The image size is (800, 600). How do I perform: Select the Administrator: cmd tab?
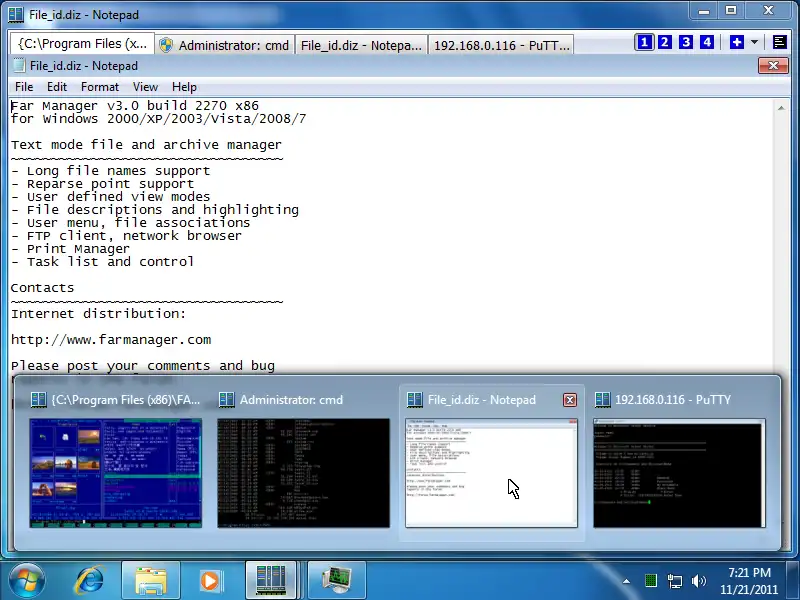[x=224, y=45]
